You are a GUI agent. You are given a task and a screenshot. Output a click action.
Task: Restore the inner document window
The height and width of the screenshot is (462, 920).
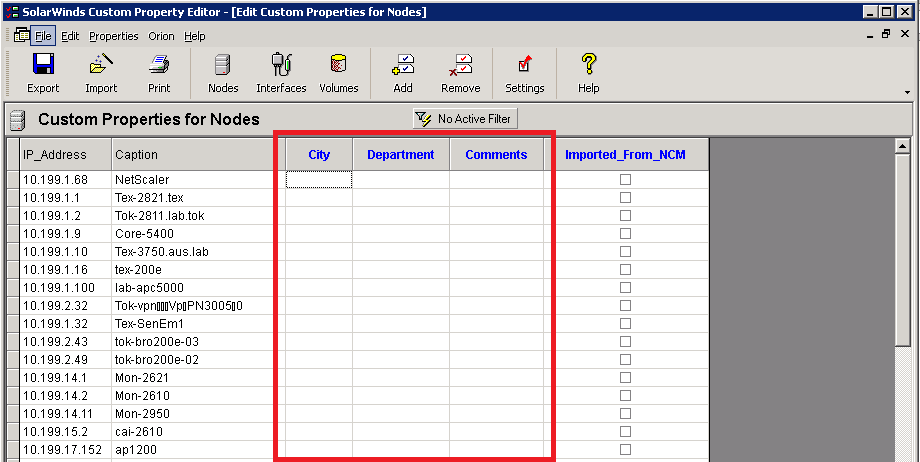click(x=886, y=34)
